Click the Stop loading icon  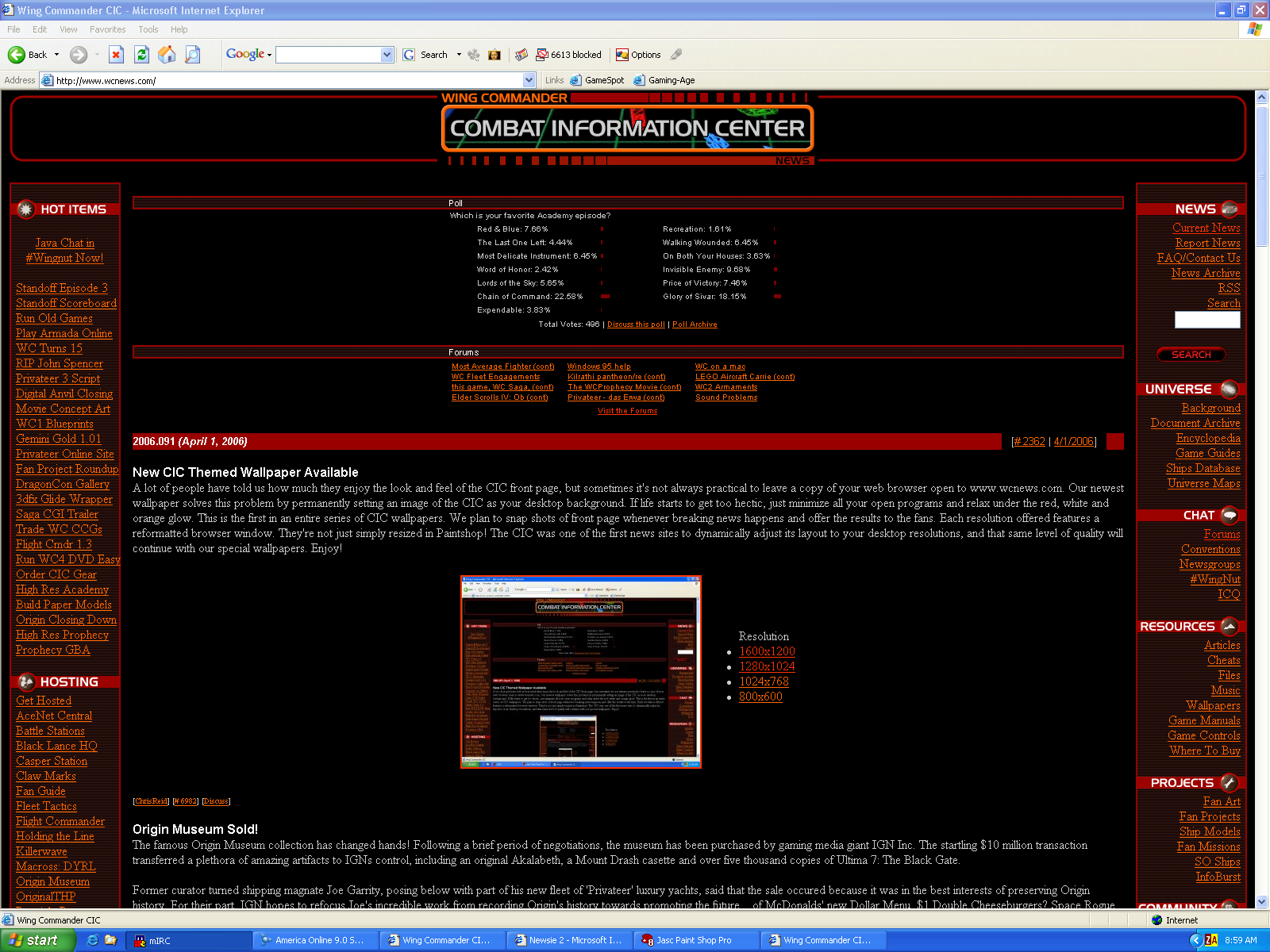coord(116,55)
